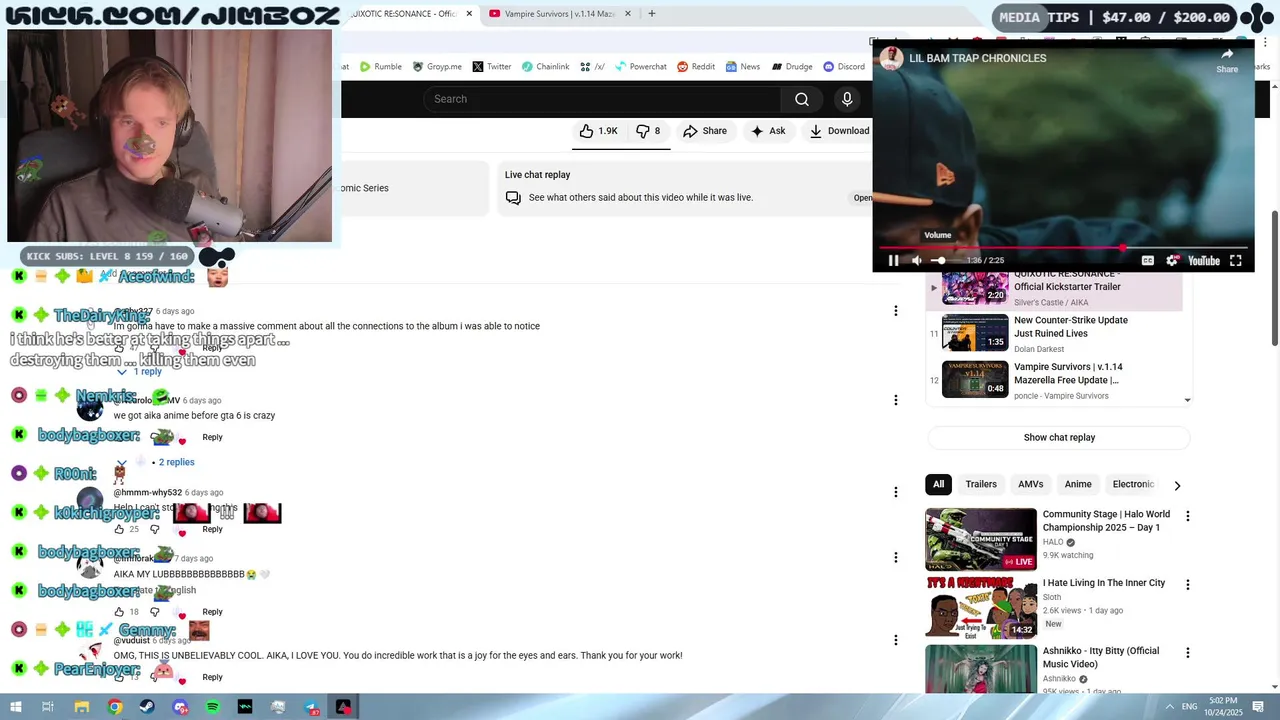Click the YouTube search magnifier button
This screenshot has height=720, width=1280.
[x=802, y=99]
